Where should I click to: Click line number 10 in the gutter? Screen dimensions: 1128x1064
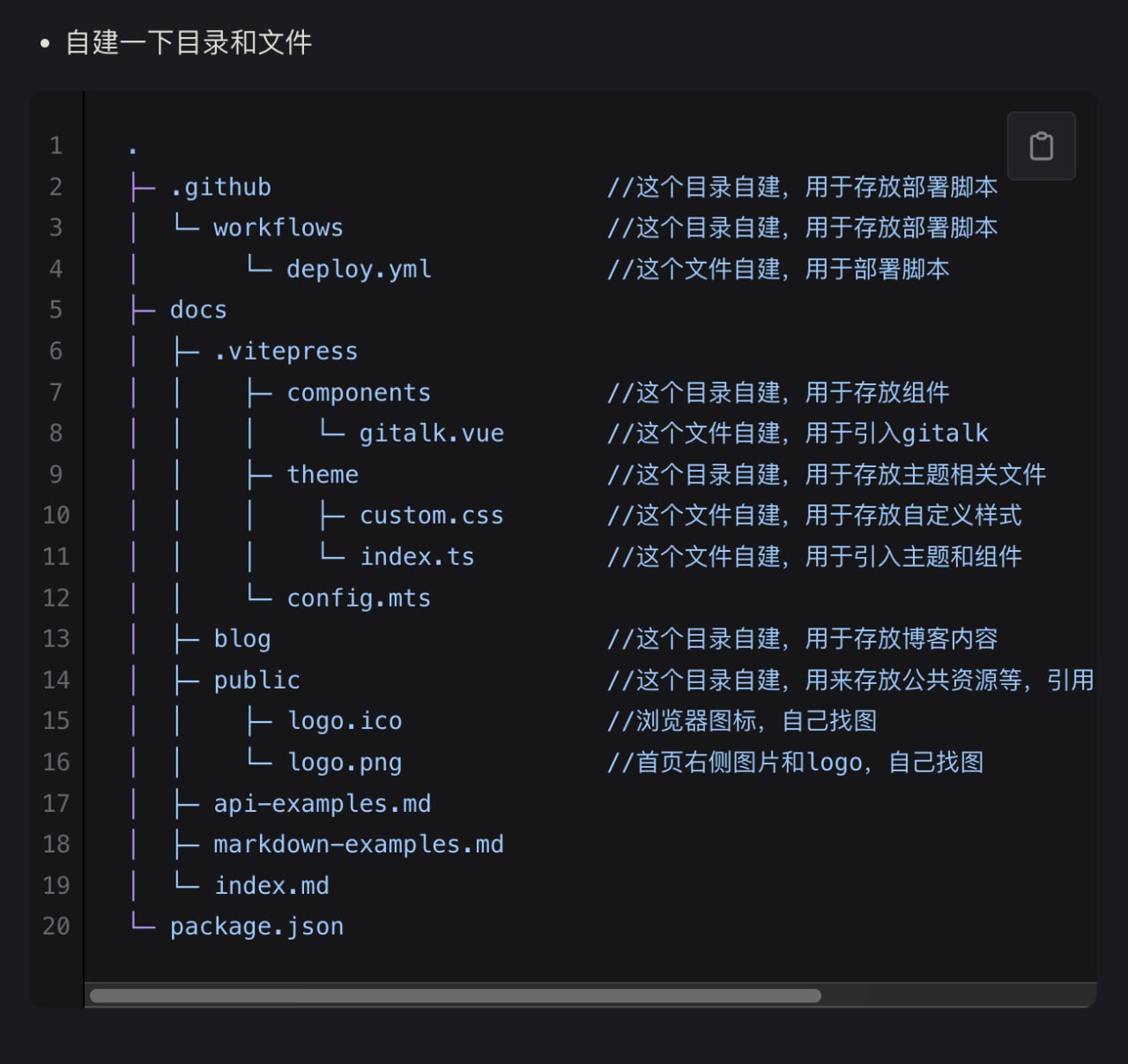tap(56, 516)
